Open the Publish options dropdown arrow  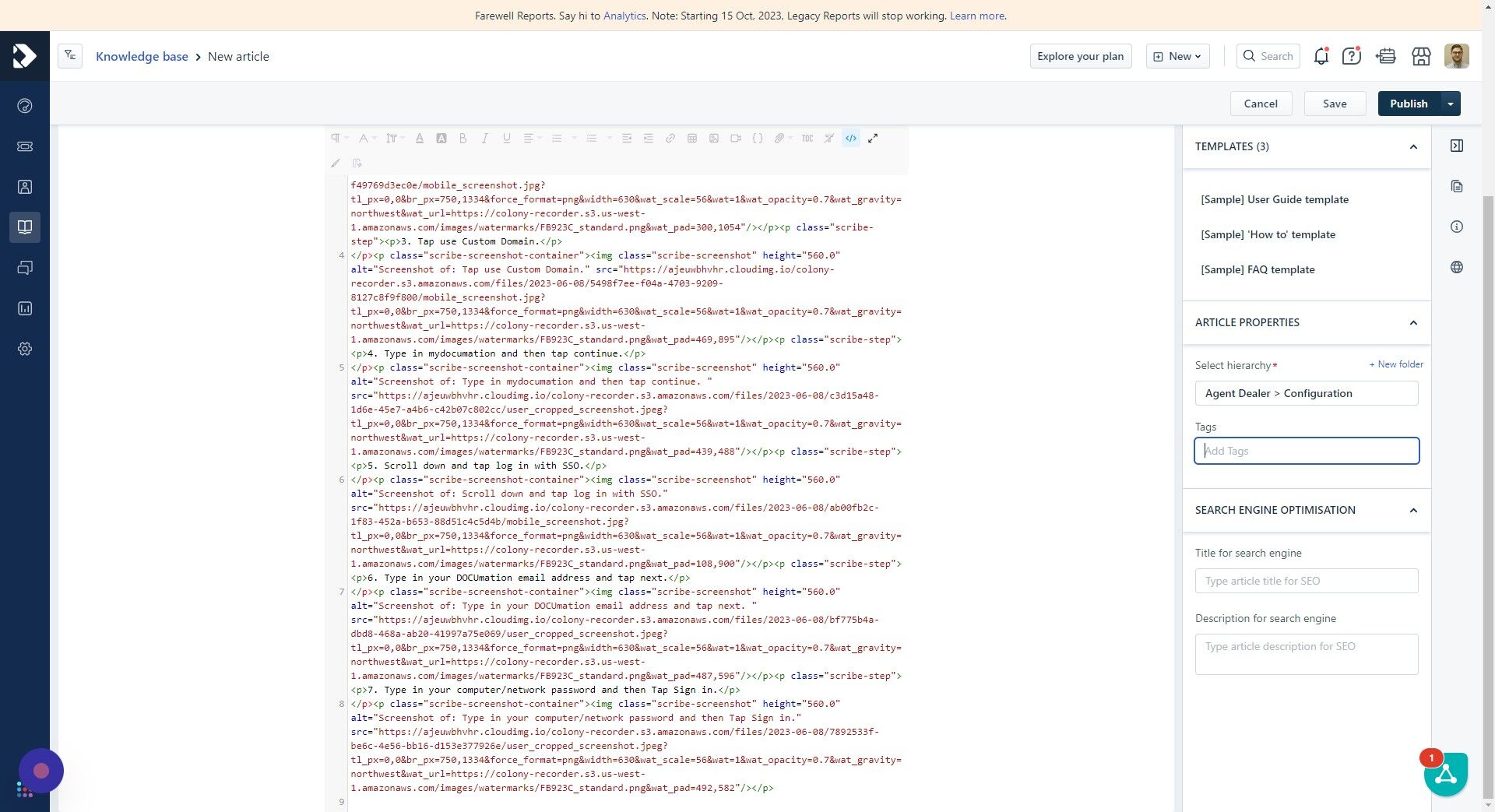coord(1451,103)
